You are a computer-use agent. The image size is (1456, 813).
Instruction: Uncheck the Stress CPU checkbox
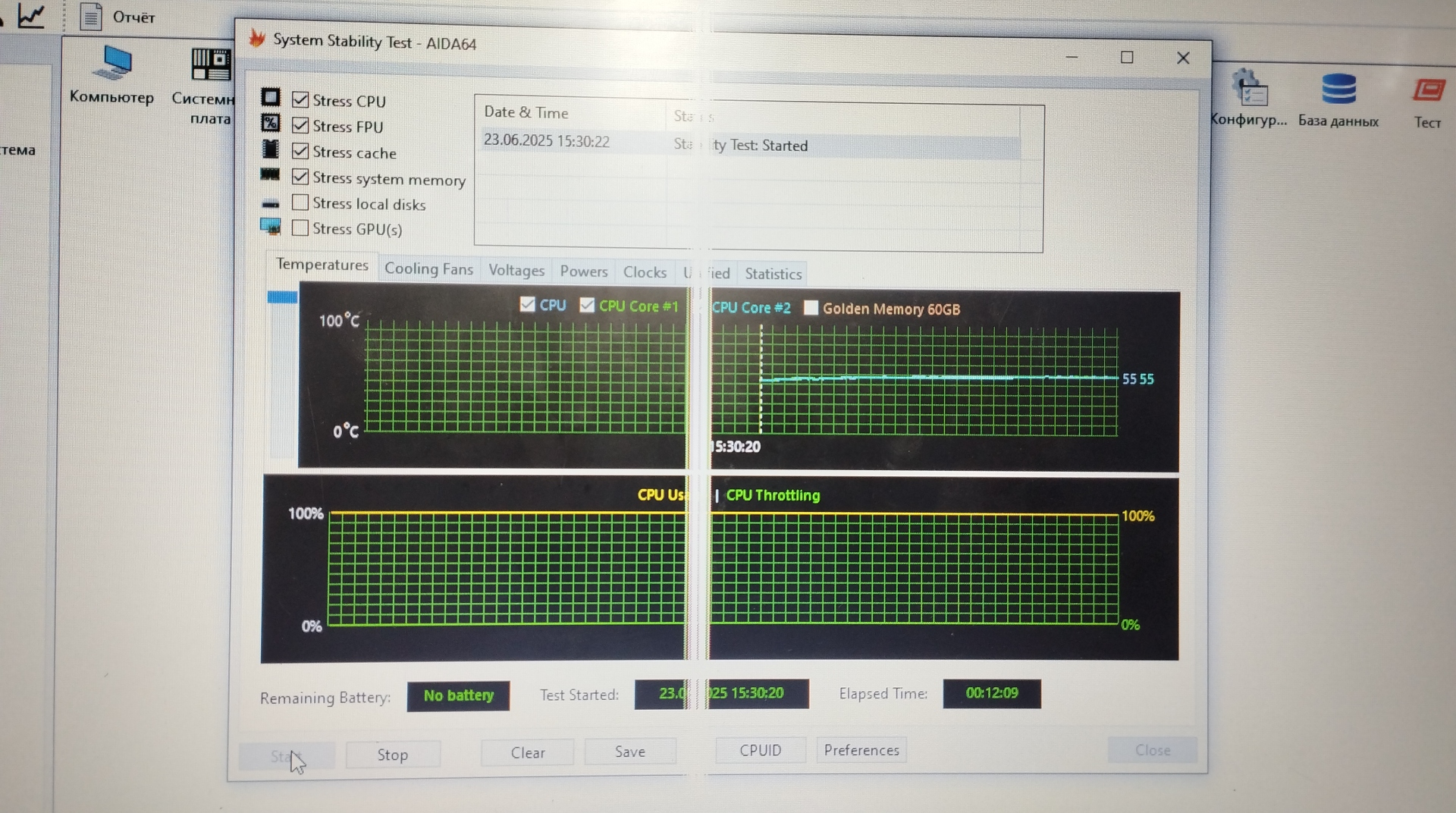click(x=300, y=100)
